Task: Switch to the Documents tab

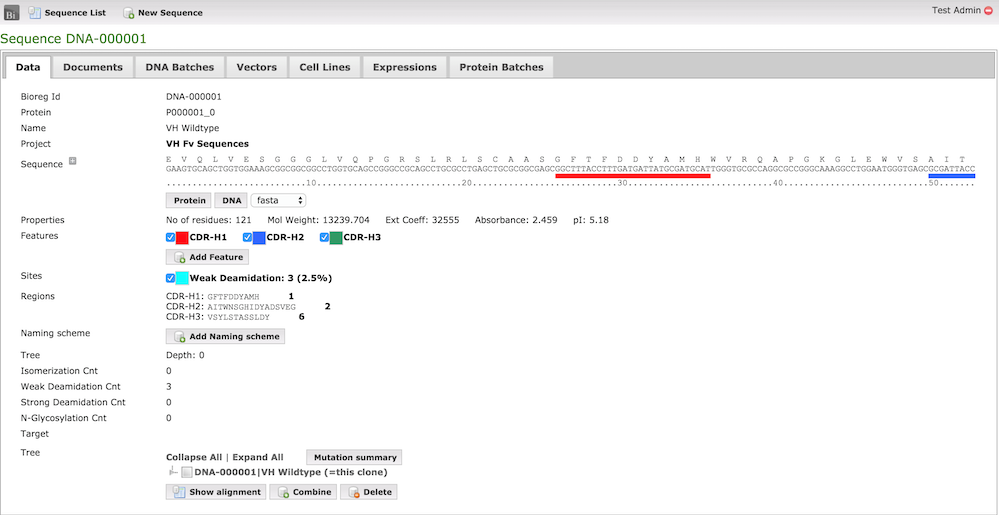Action: click(x=93, y=67)
